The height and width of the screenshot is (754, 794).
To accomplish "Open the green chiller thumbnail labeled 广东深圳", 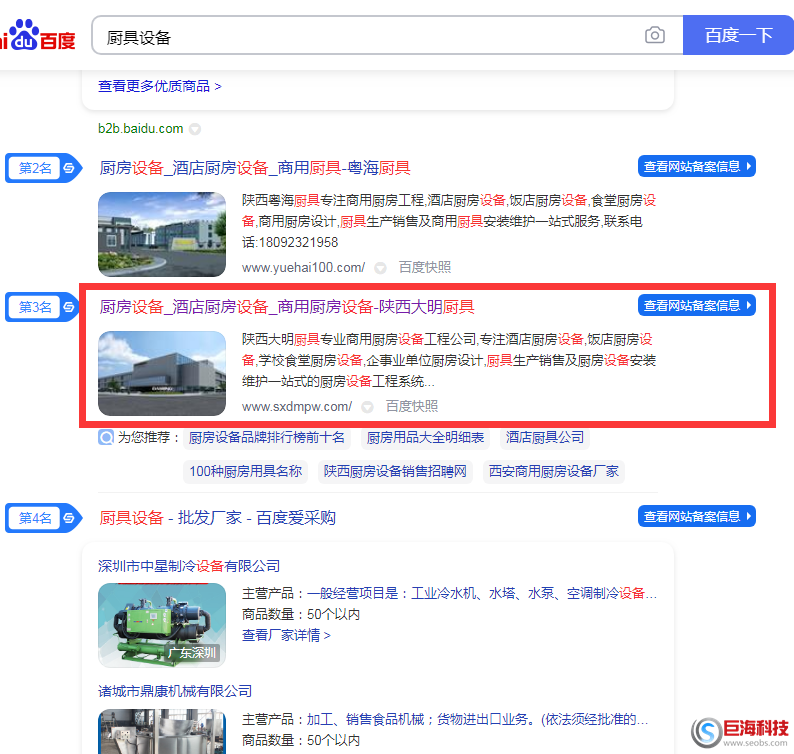I will tap(162, 625).
